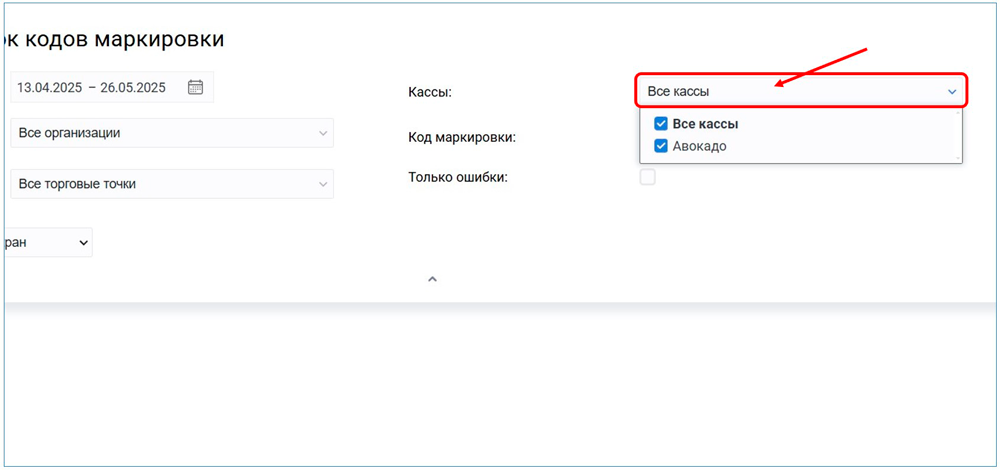Image resolution: width=1000 pixels, height=470 pixels.
Task: Click the start date 13.04.2025
Action: pyautogui.click(x=49, y=87)
